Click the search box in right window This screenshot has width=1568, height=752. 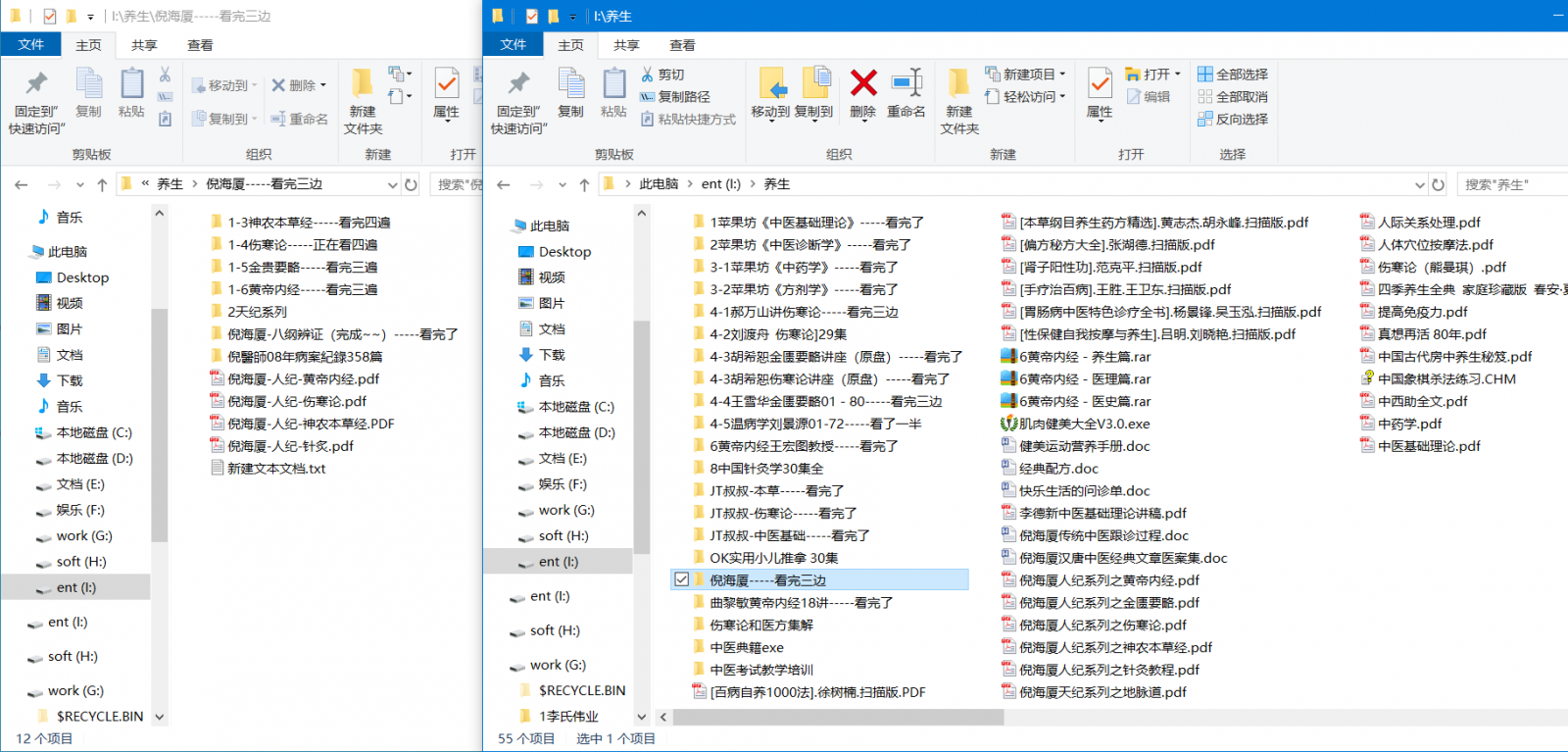tap(1509, 184)
